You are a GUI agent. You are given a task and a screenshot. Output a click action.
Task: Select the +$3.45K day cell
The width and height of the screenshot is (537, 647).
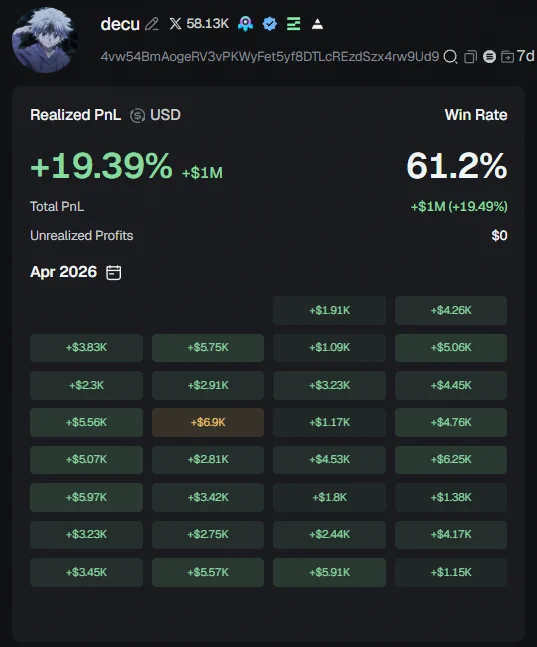(86, 573)
